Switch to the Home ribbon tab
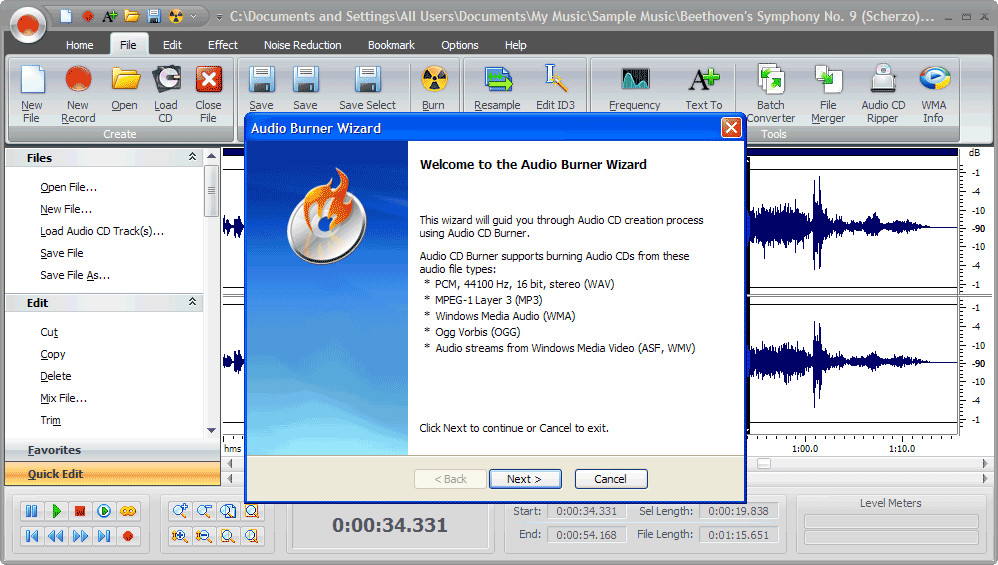This screenshot has height=565, width=998. 80,45
